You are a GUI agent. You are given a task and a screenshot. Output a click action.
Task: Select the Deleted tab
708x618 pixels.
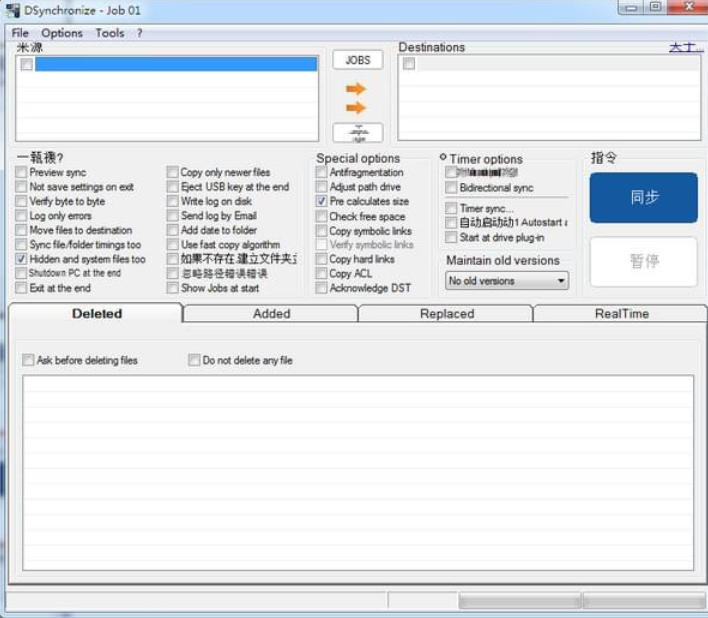[97, 314]
